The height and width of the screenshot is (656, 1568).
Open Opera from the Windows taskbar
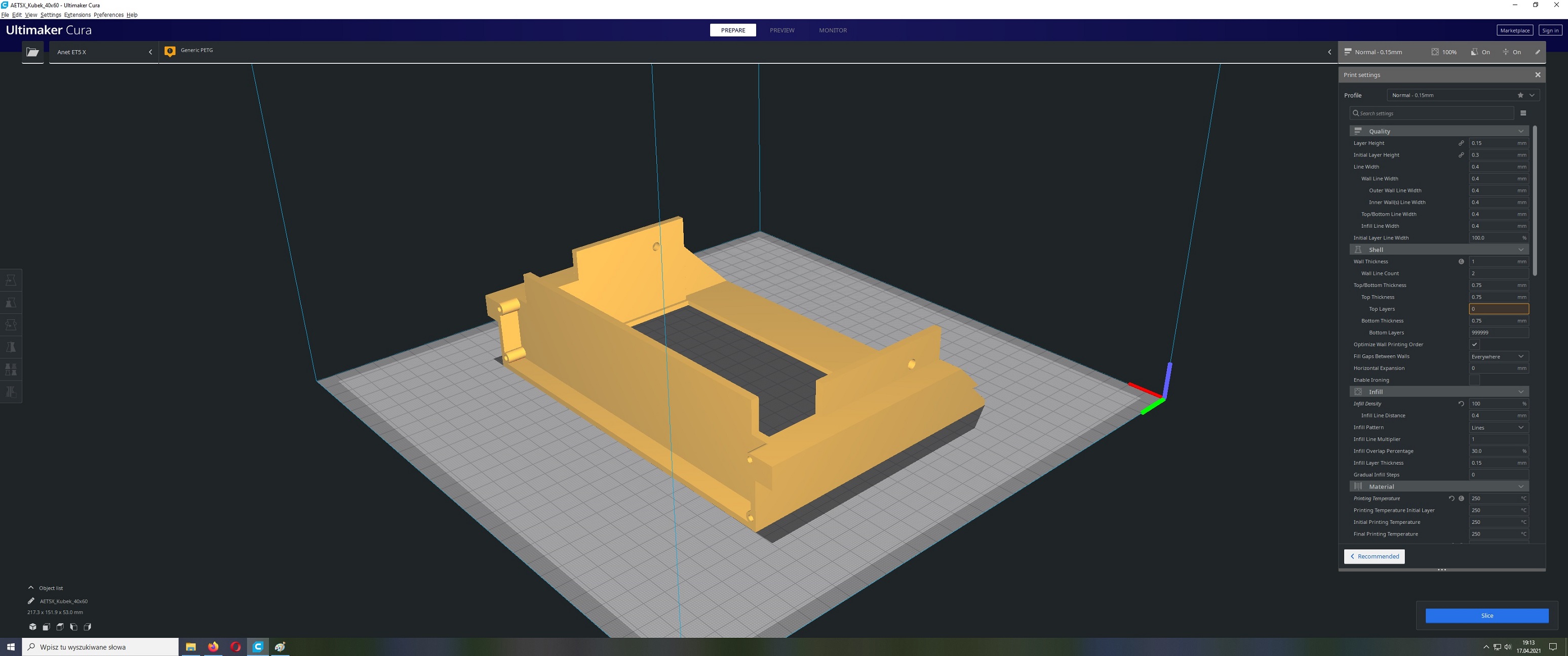[236, 647]
